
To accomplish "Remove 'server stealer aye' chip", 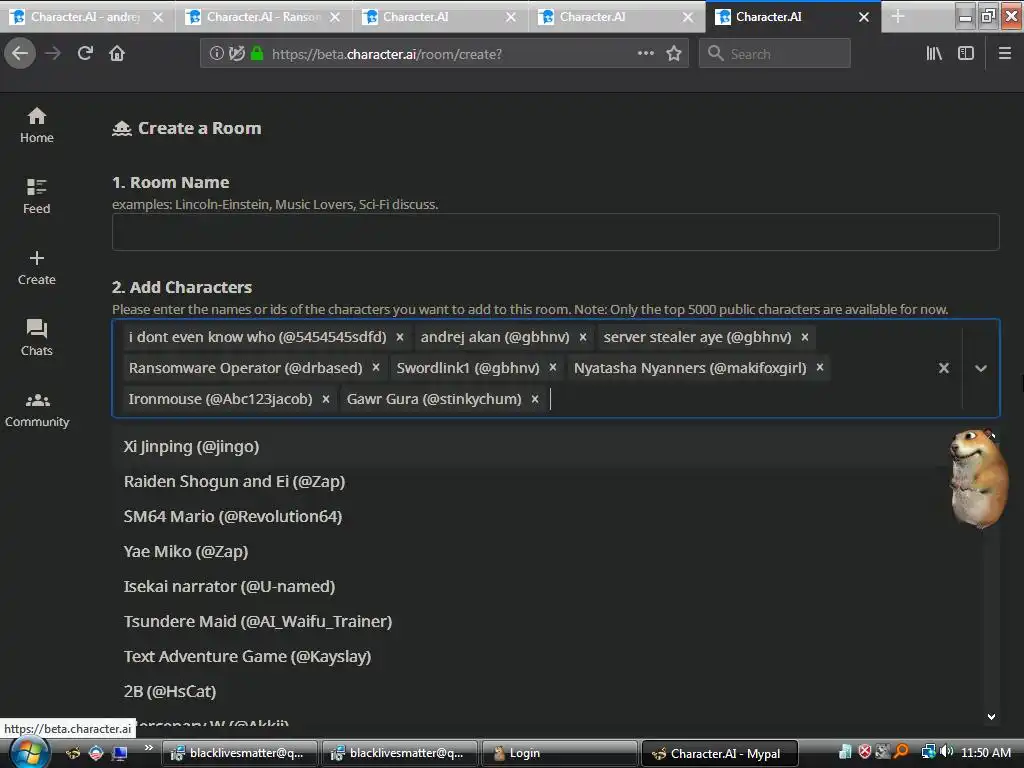I will 805,337.
